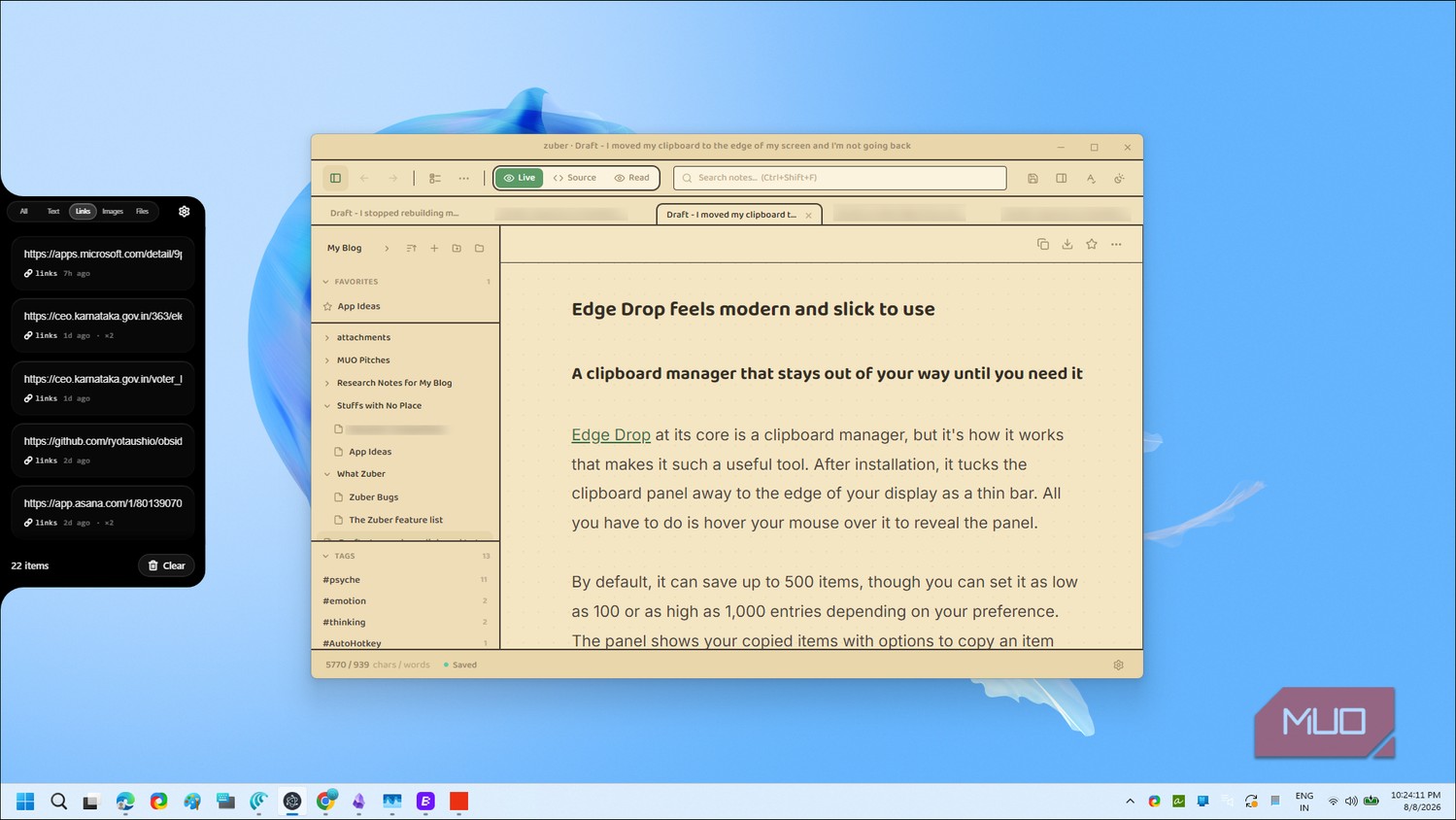Open the toolbar three-dots menu beside outline icon
Image resolution: width=1456 pixels, height=820 pixels.
coord(464,178)
